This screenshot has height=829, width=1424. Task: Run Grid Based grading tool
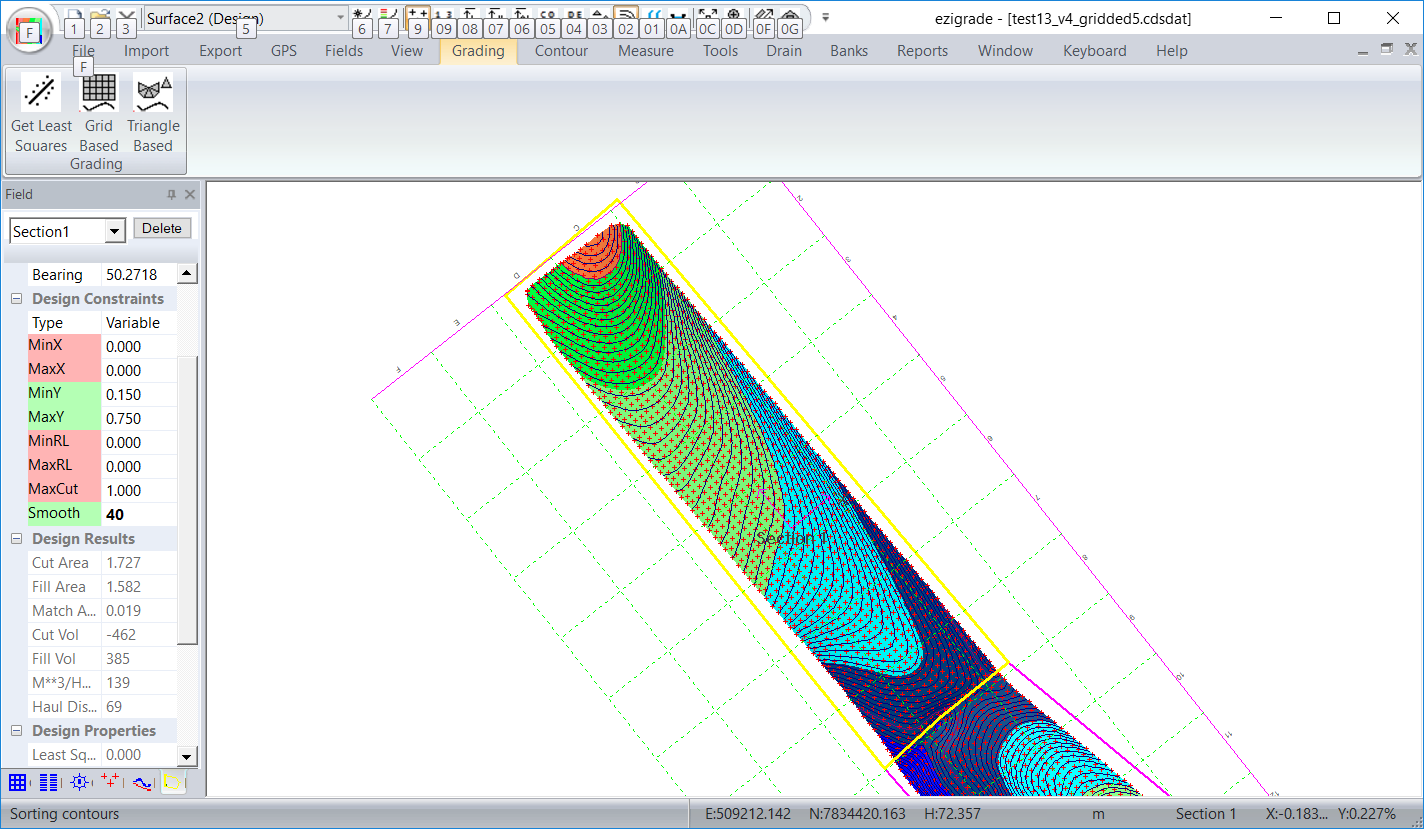tap(99, 93)
